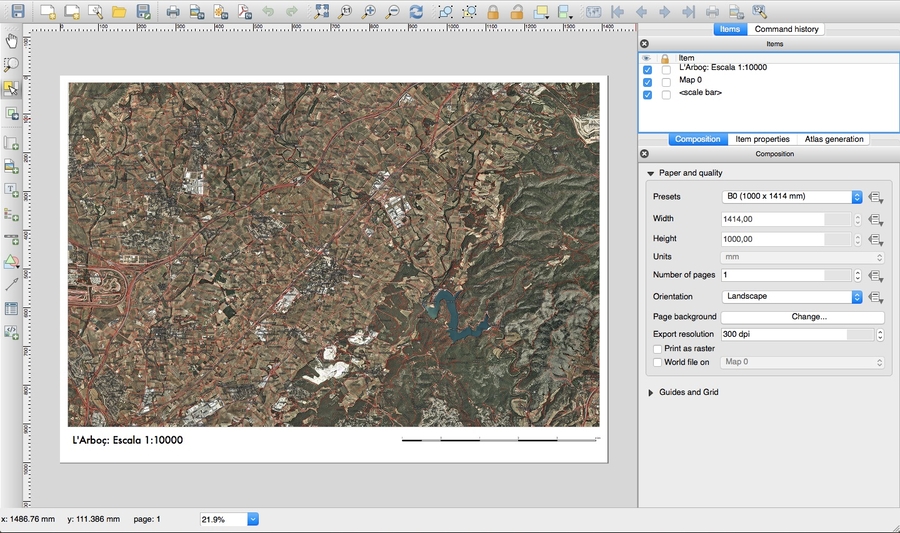Select the Pan composer hand tool
This screenshot has width=900, height=533.
pyautogui.click(x=12, y=41)
